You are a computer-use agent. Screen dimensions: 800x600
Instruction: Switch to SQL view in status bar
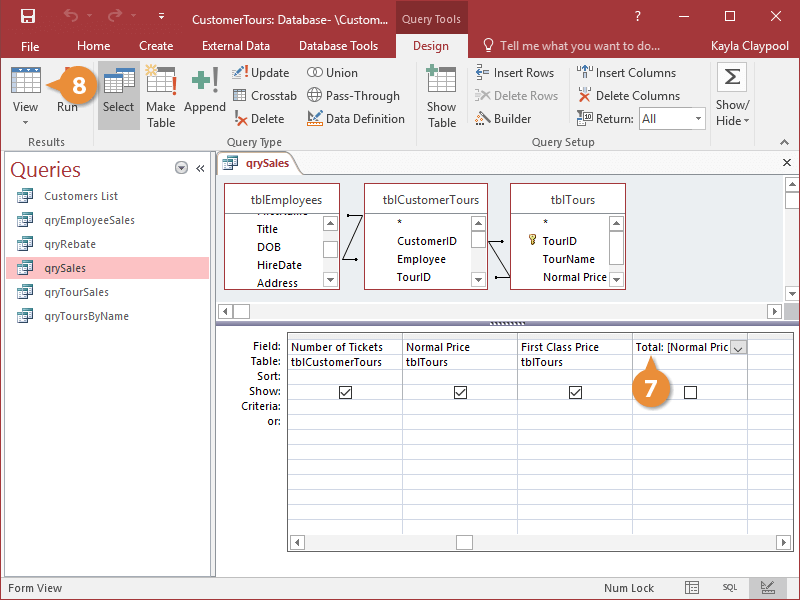coord(730,588)
